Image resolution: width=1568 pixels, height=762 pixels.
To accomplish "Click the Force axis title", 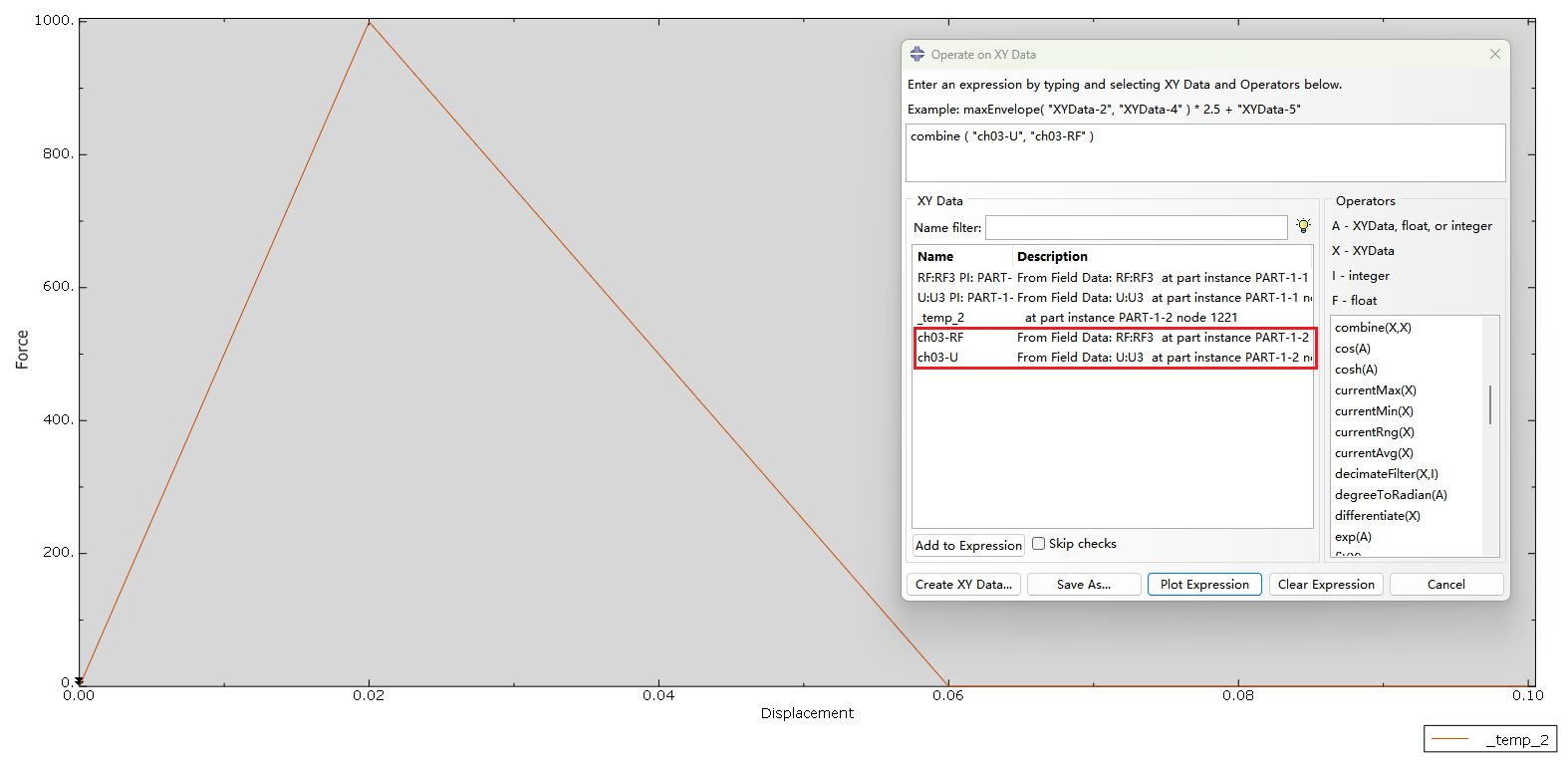I will [22, 350].
